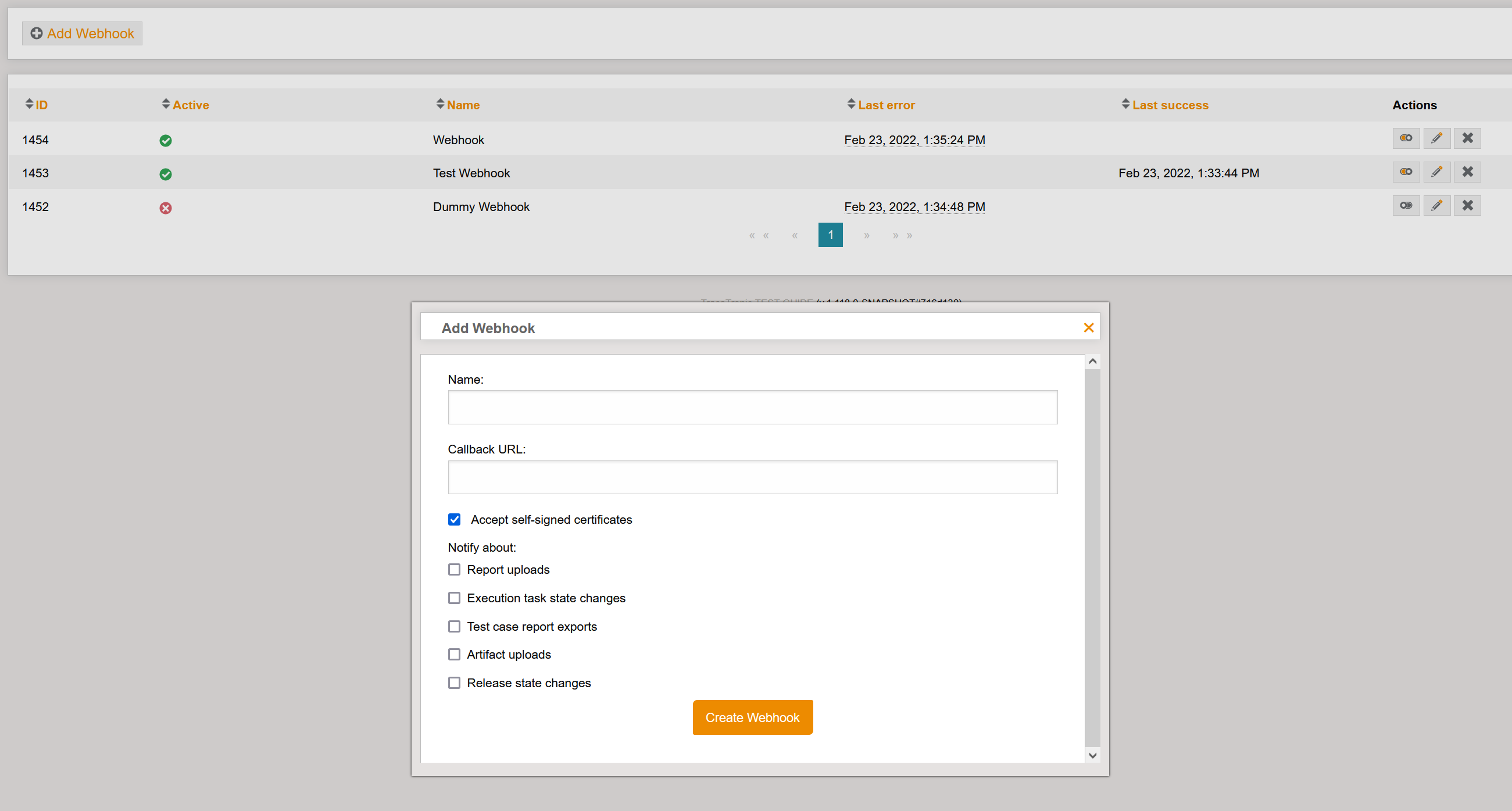
Task: Click the plus icon on Add Webhook
Action: (37, 34)
